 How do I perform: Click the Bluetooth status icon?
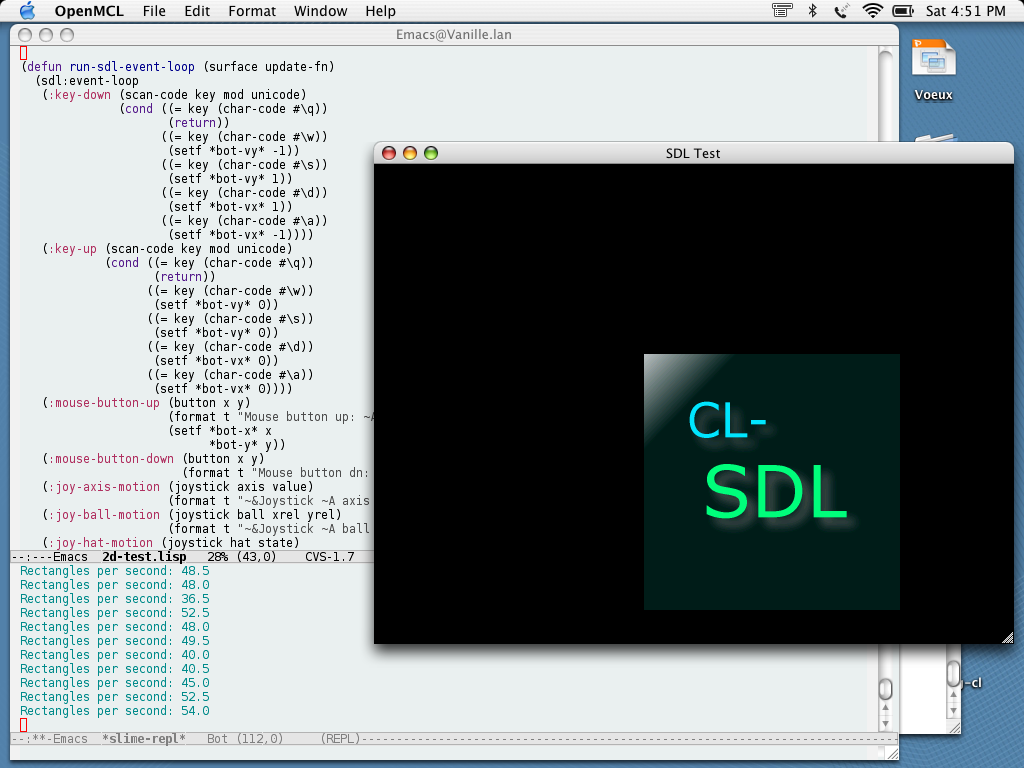point(812,10)
